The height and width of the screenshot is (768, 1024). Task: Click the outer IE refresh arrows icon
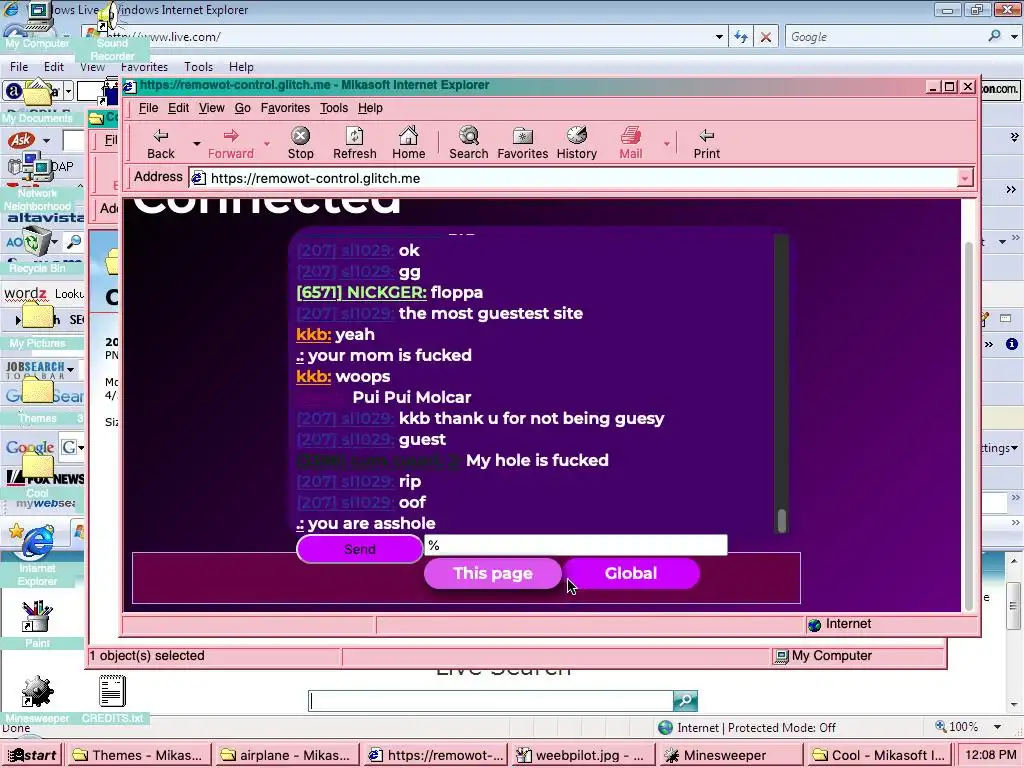pyautogui.click(x=741, y=37)
